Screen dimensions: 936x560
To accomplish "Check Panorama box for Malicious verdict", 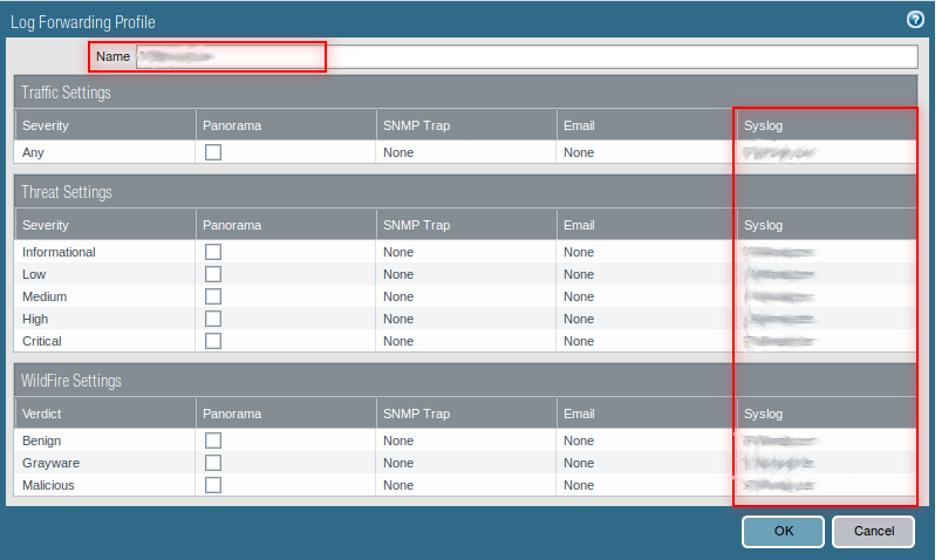I will tap(213, 485).
